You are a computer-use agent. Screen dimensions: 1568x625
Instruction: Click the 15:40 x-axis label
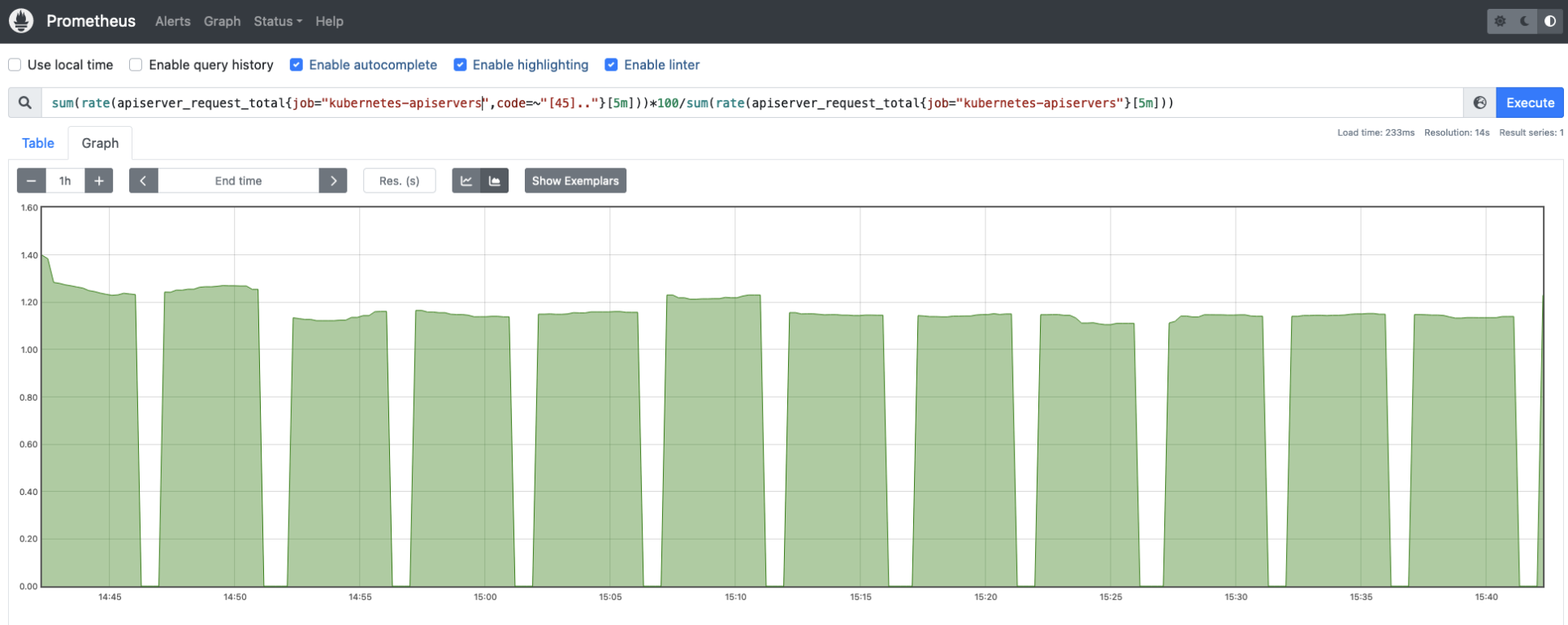point(1486,597)
